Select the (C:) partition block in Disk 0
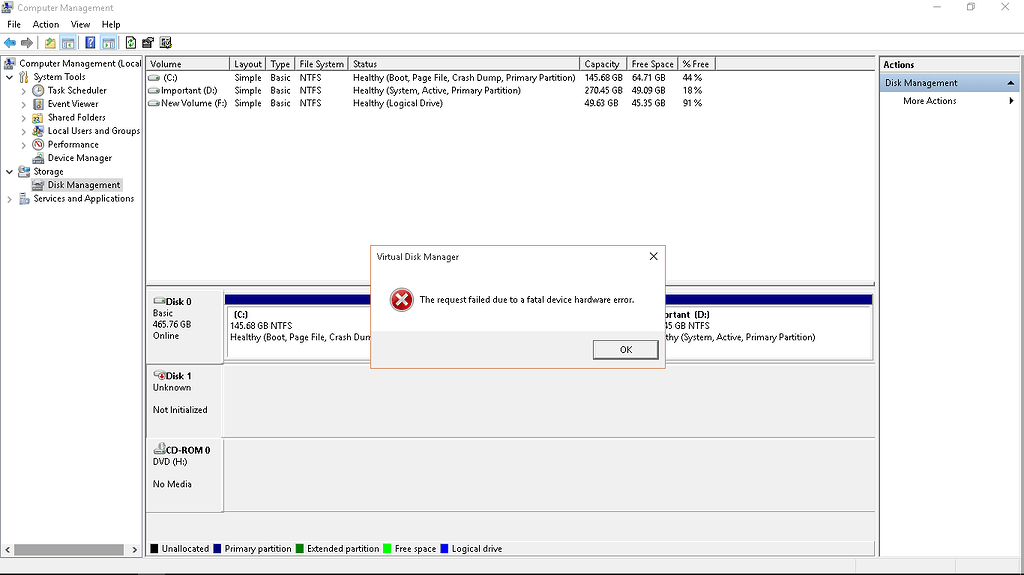The height and width of the screenshot is (575, 1024). (x=298, y=327)
